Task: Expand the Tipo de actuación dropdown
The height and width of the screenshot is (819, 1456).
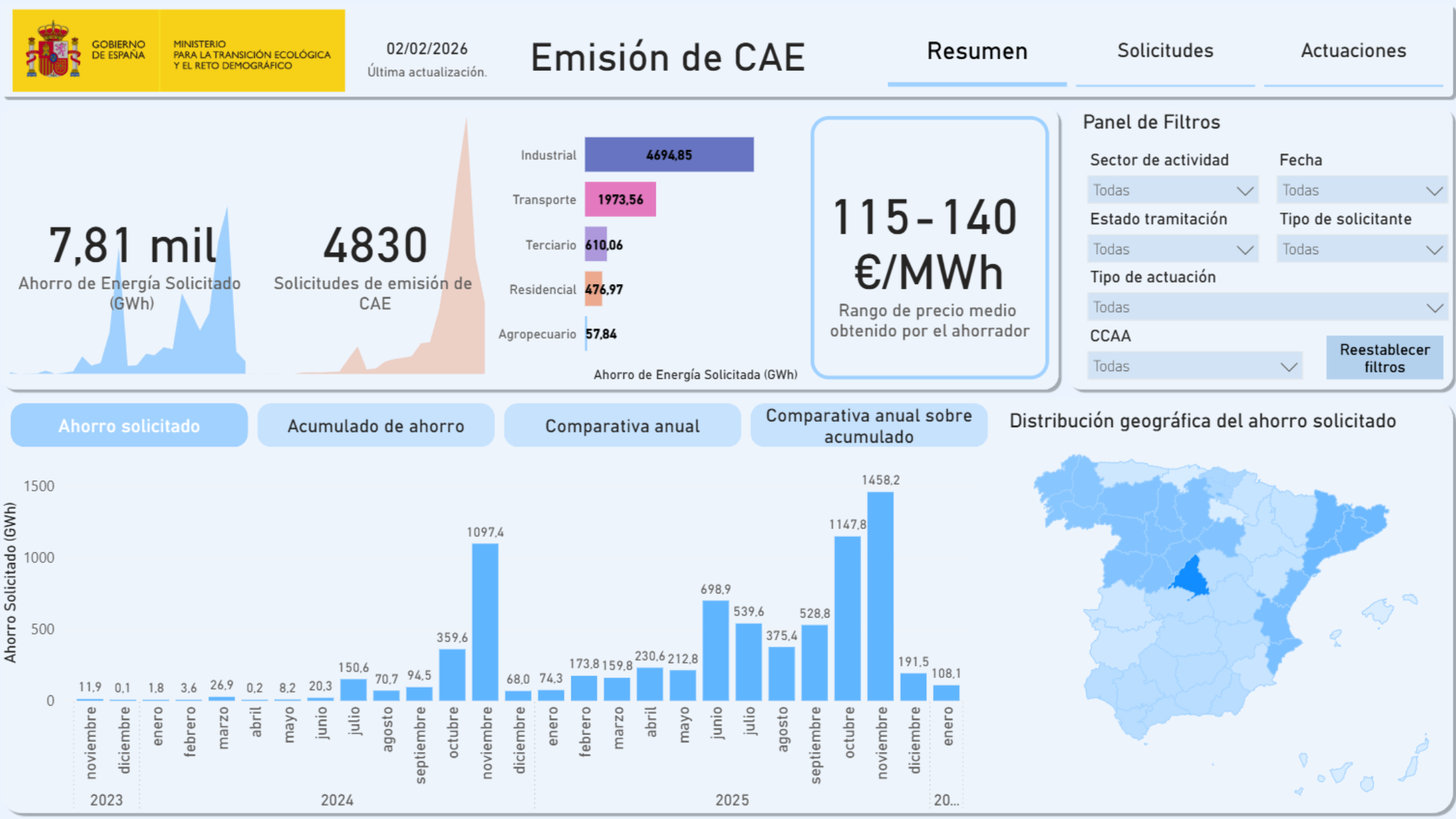Action: [1266, 307]
